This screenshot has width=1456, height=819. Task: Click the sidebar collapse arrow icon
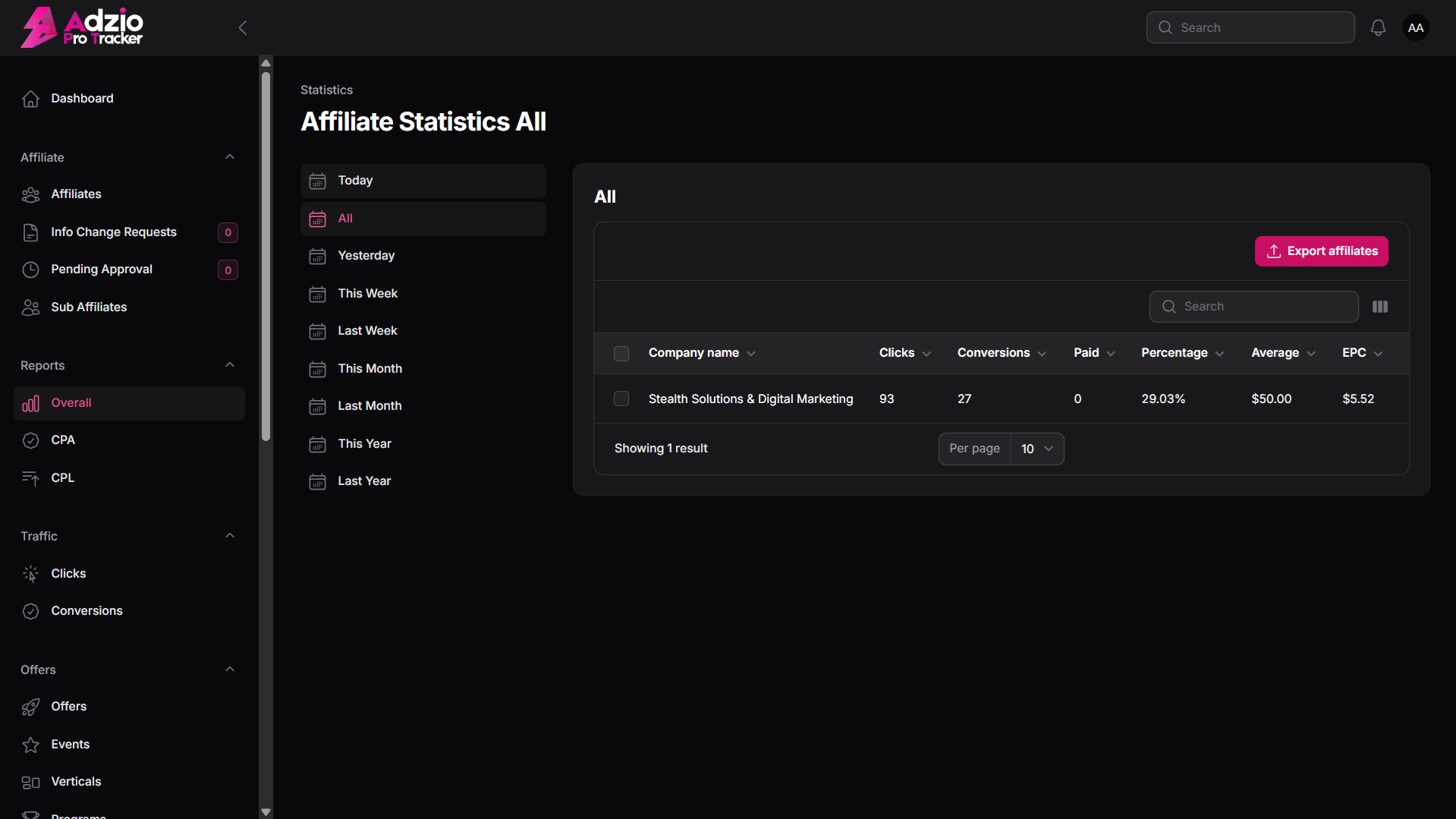(x=243, y=28)
